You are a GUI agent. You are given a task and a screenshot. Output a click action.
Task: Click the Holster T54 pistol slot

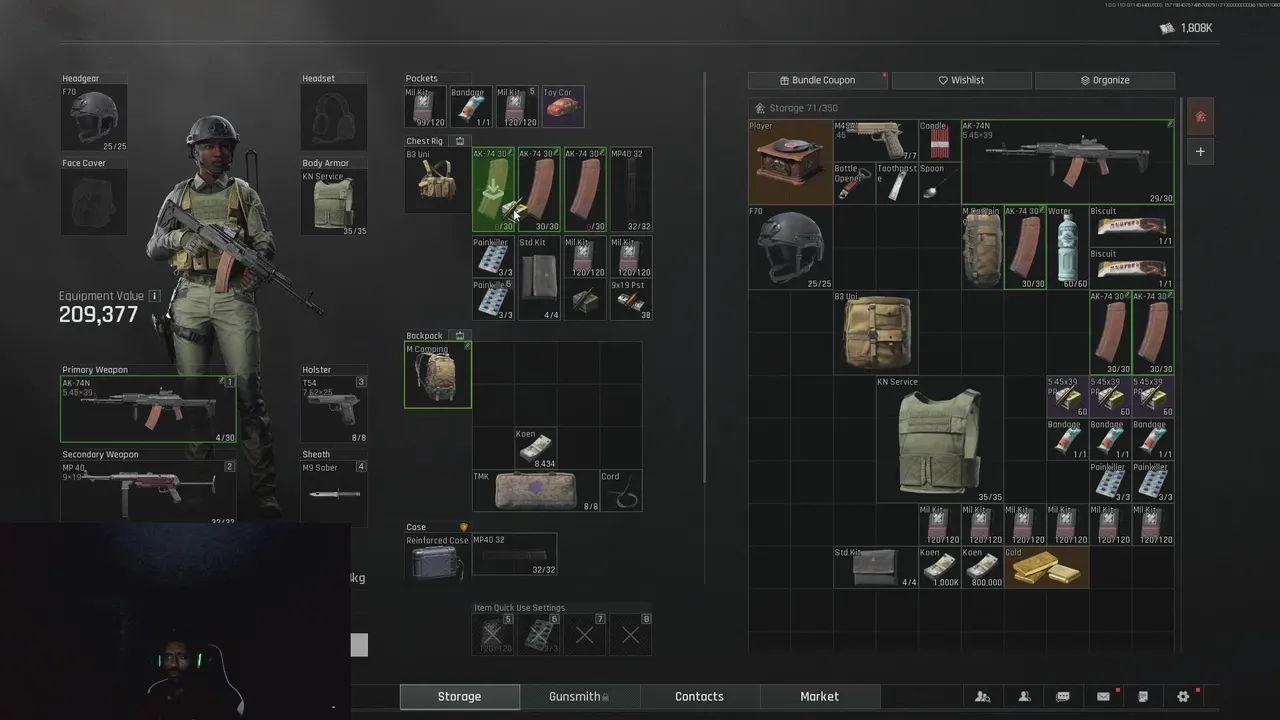pyautogui.click(x=334, y=409)
